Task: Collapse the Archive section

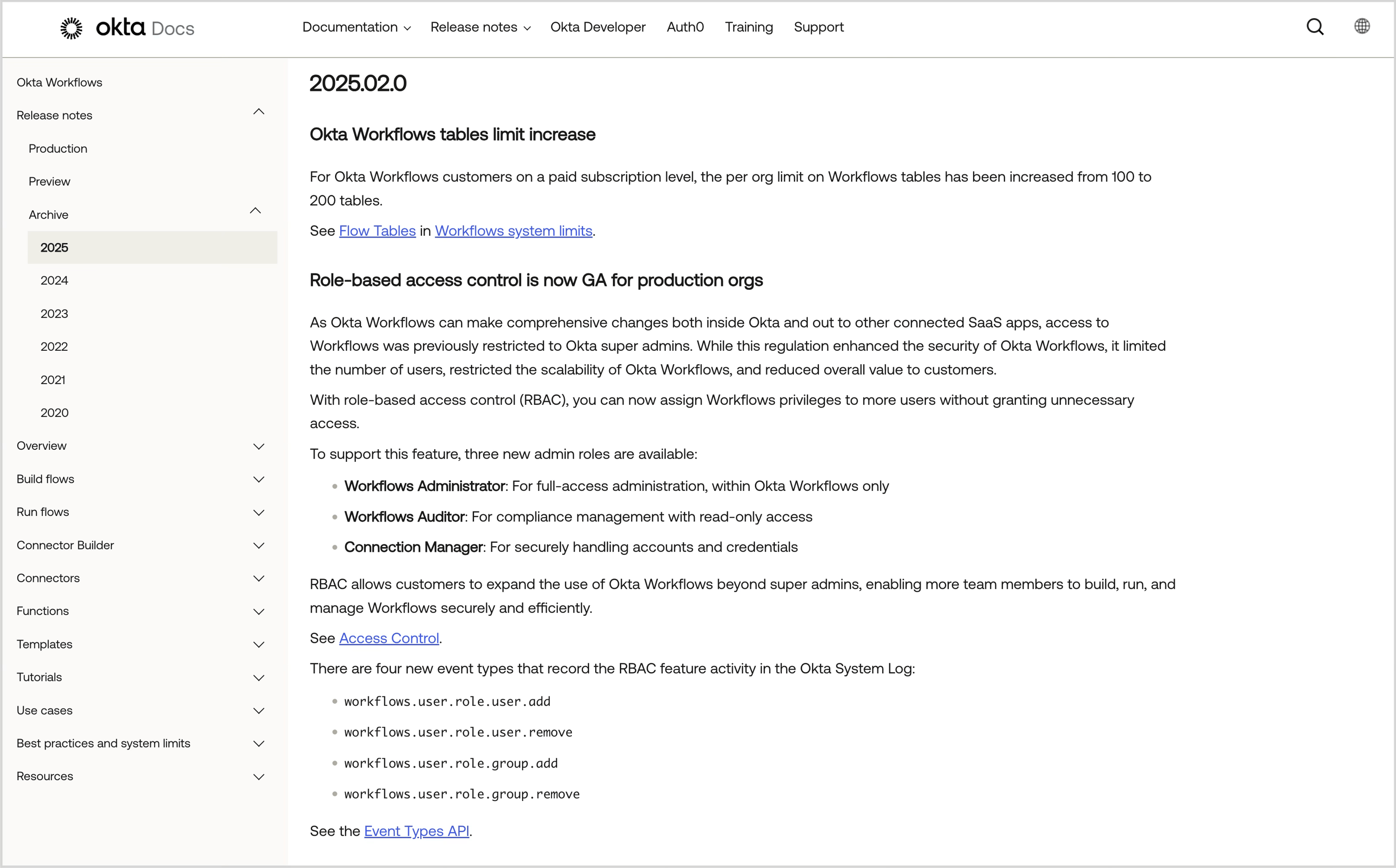Action: point(255,211)
